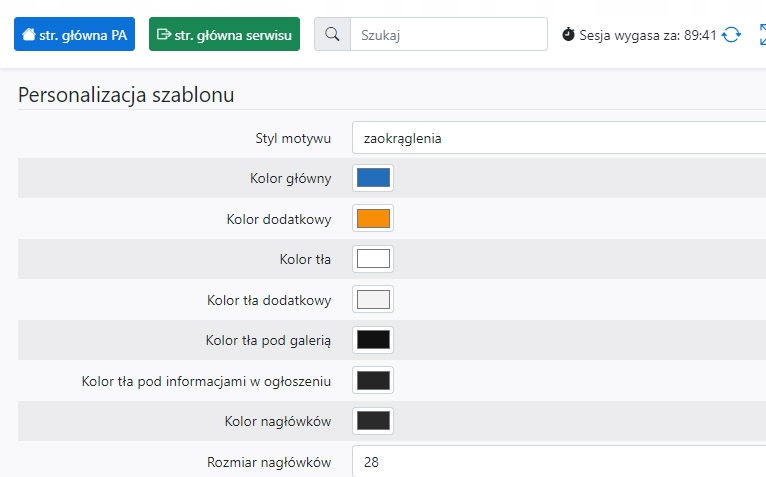Change the Kolor tła white swatch
Screen dimensions: 766x477
click(373, 259)
